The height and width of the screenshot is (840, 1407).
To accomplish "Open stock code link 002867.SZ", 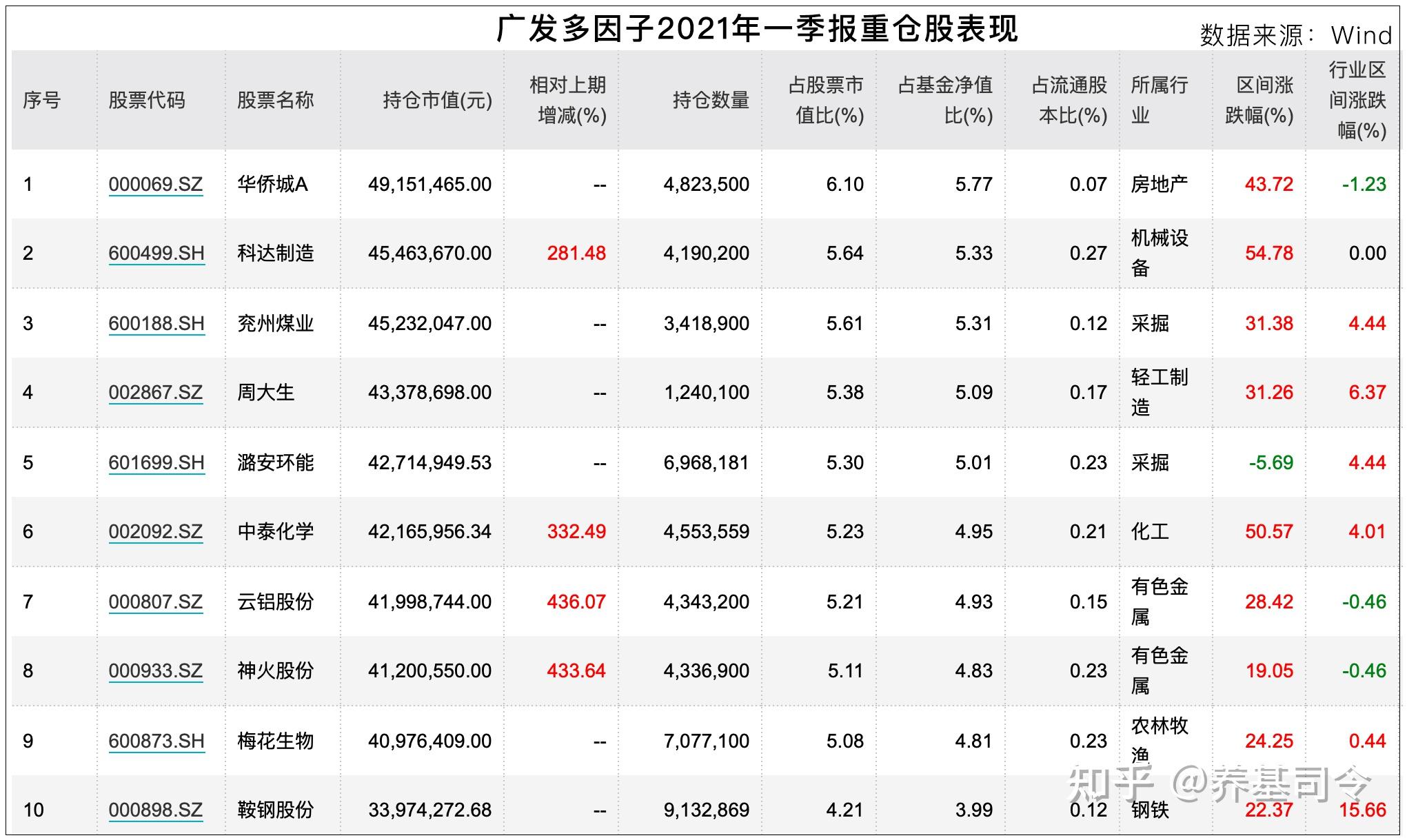I will 156,393.
